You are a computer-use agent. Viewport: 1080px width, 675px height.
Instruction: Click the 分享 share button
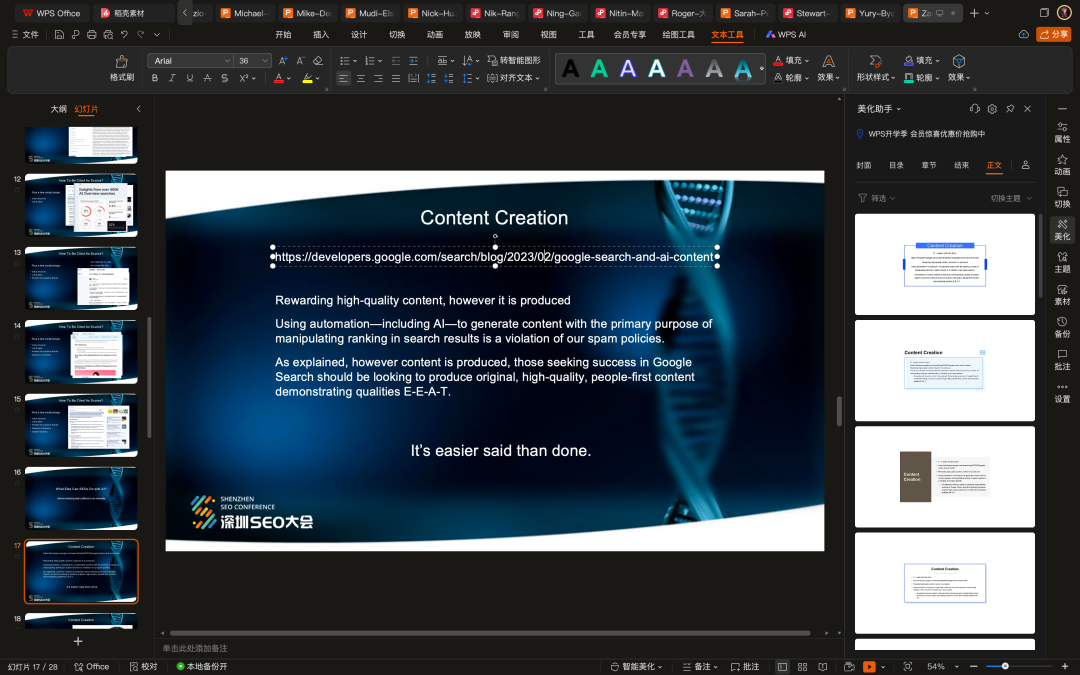point(1054,34)
